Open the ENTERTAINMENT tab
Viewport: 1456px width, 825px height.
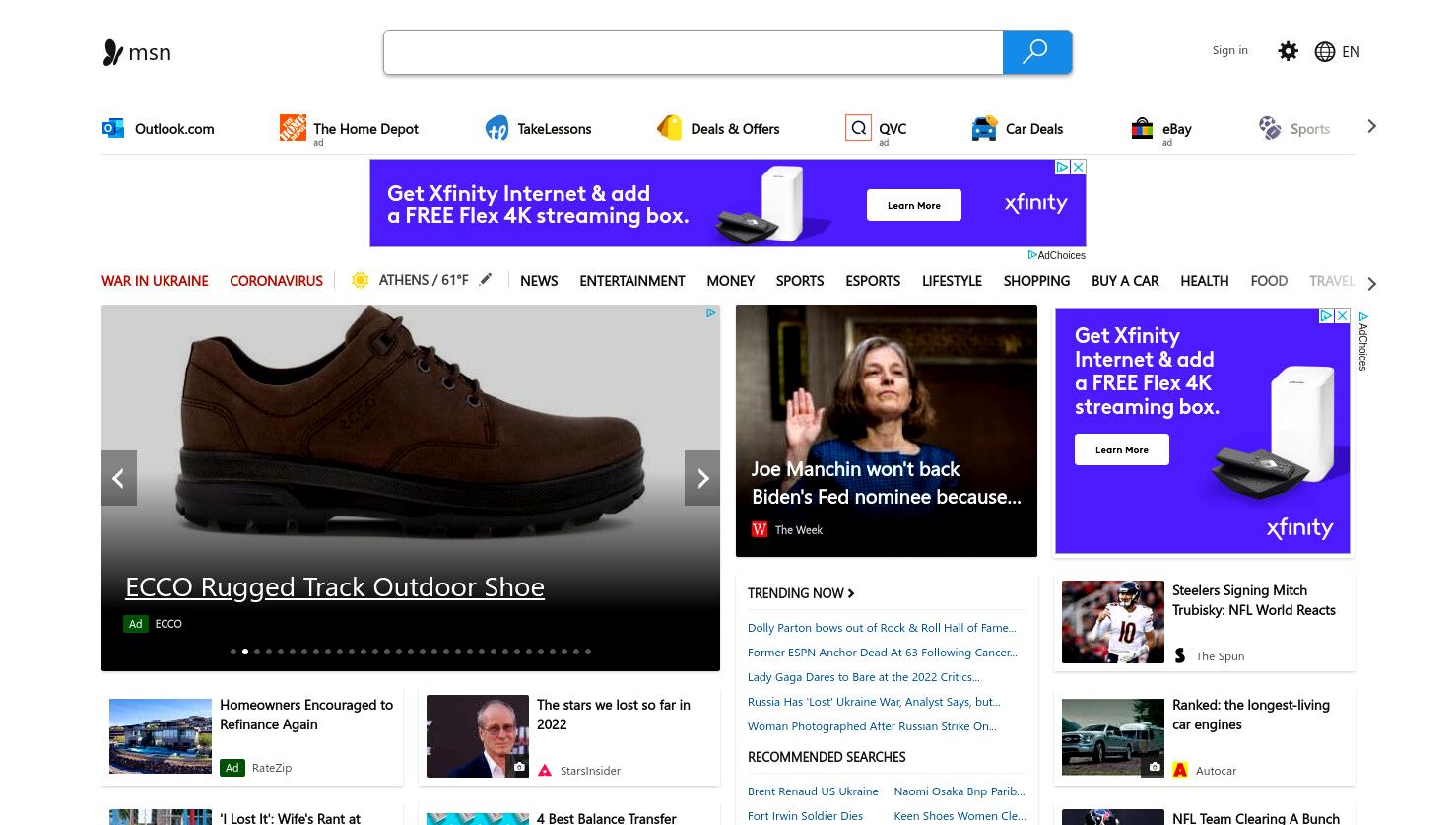pyautogui.click(x=632, y=281)
